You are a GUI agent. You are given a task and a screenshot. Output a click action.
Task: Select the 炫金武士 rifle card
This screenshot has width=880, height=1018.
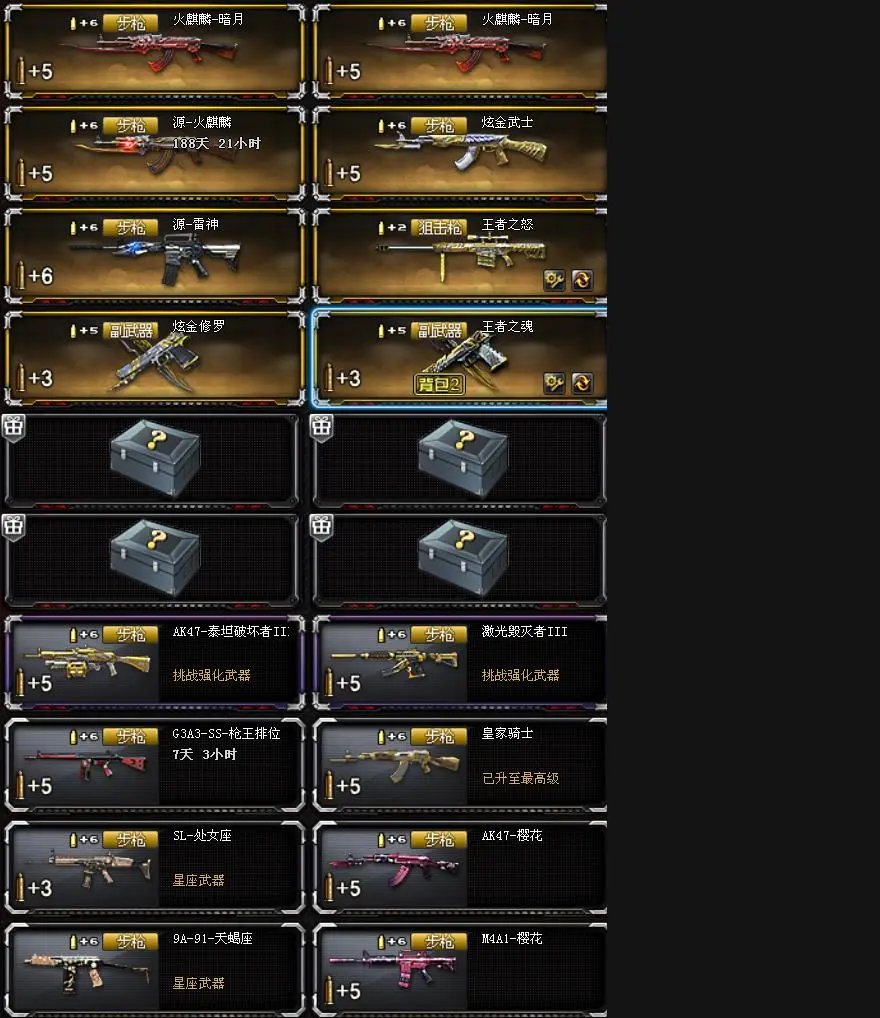click(x=460, y=153)
